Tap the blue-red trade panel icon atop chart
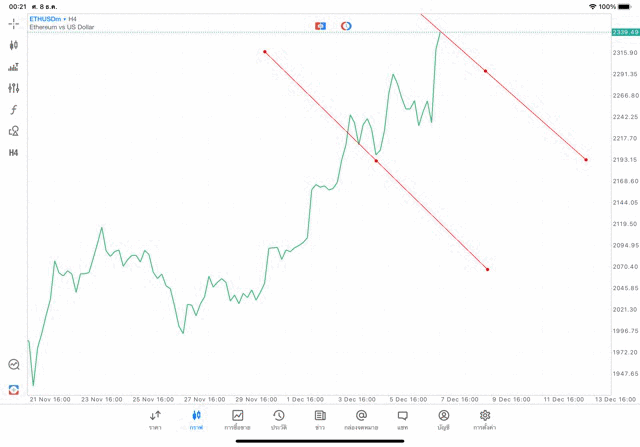640x447 pixels. pos(320,24)
